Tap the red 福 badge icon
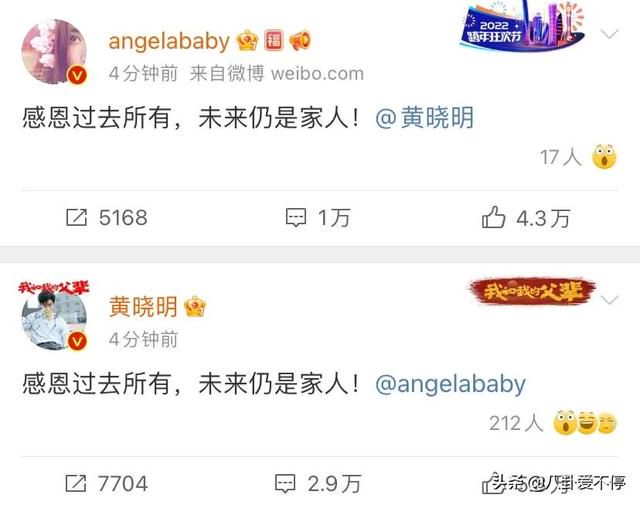Image resolution: width=640 pixels, height=505 pixels. (x=273, y=40)
